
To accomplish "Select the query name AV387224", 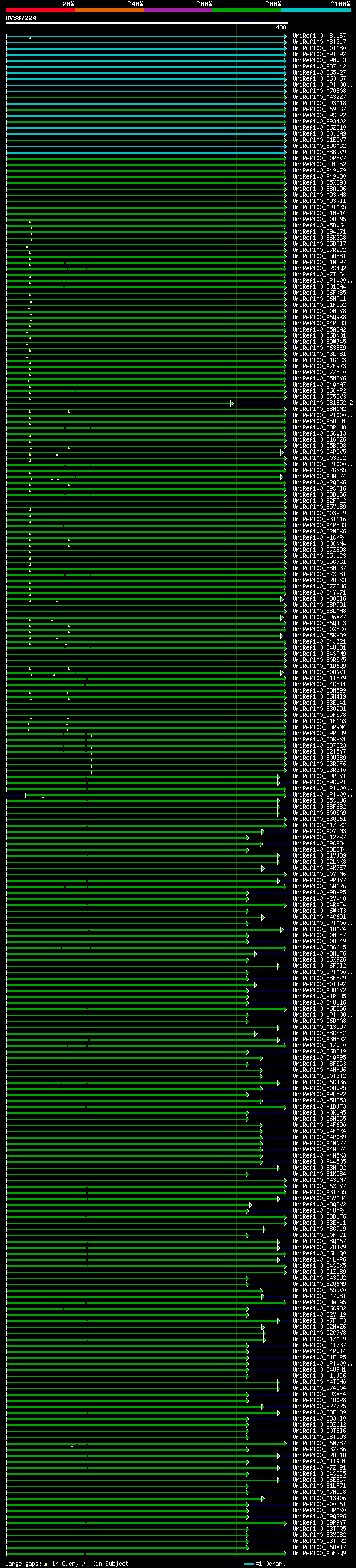I will [21, 18].
